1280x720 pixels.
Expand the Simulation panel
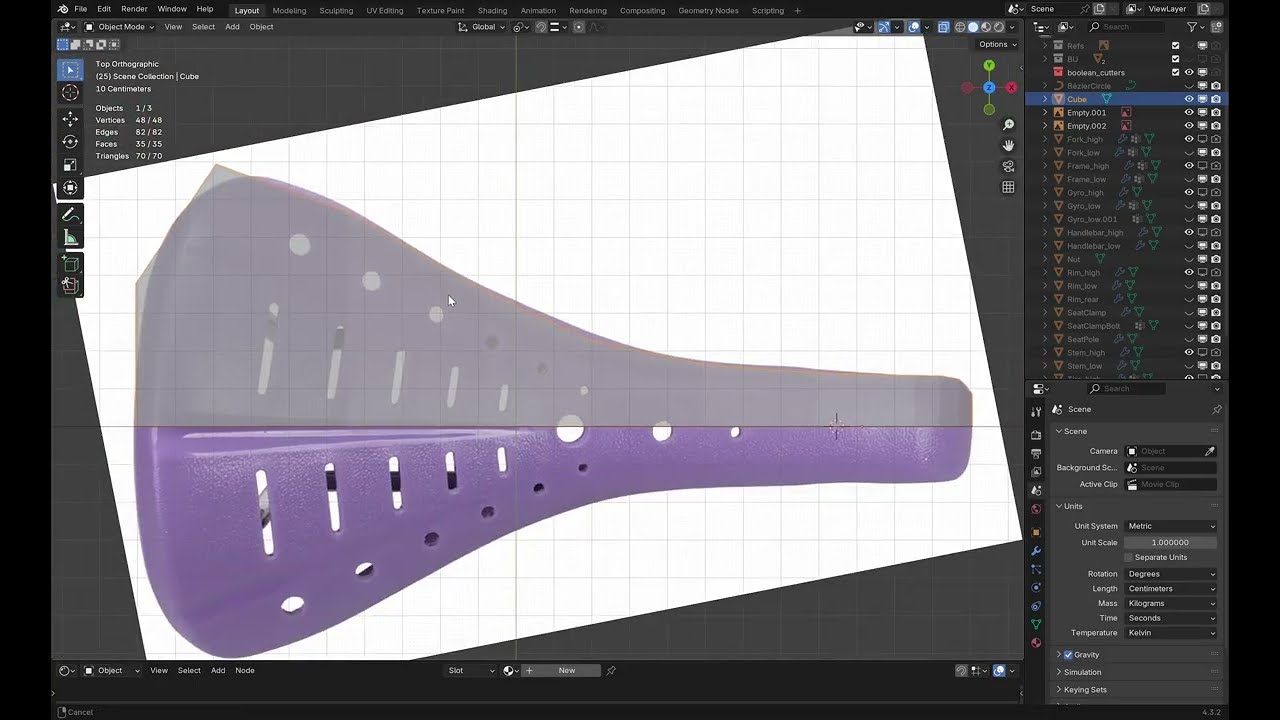1082,672
